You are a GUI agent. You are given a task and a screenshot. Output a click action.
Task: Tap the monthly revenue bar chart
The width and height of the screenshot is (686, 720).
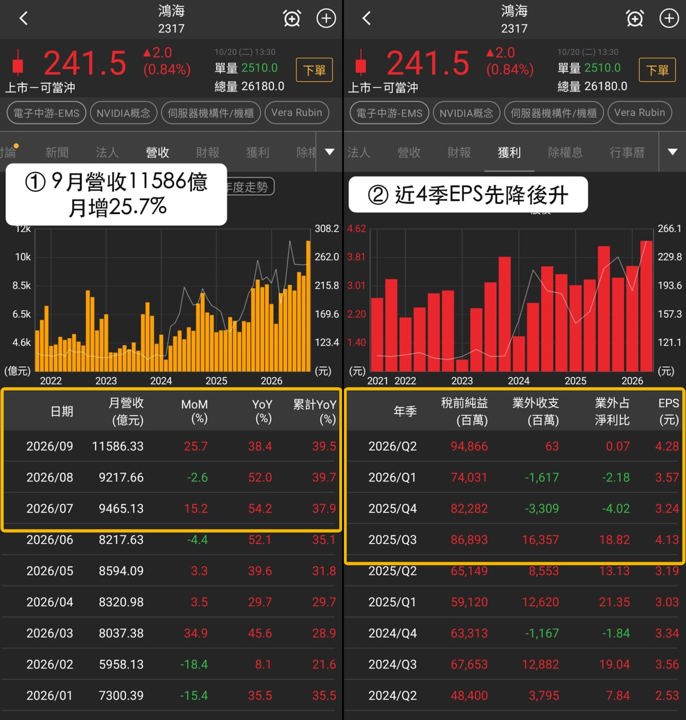[x=173, y=301]
